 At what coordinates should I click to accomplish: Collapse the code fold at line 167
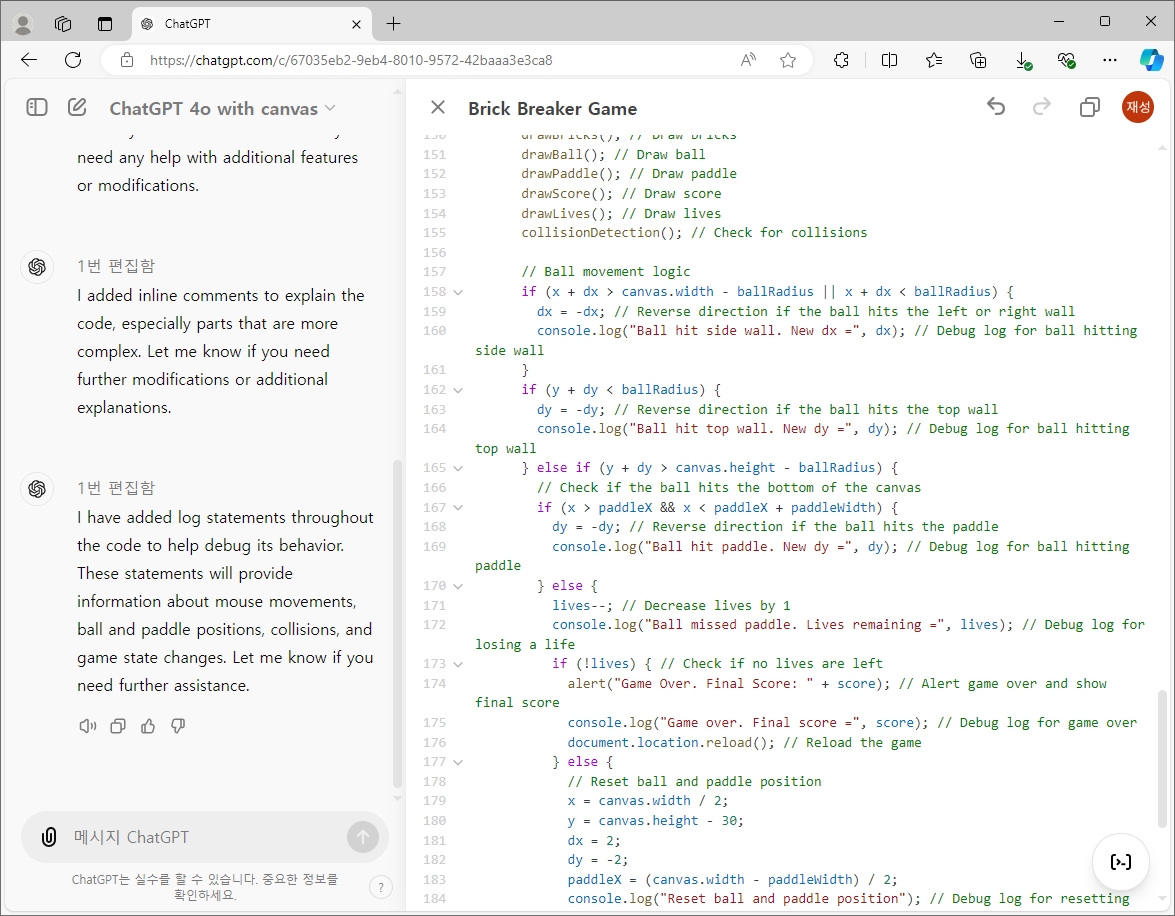tap(458, 508)
